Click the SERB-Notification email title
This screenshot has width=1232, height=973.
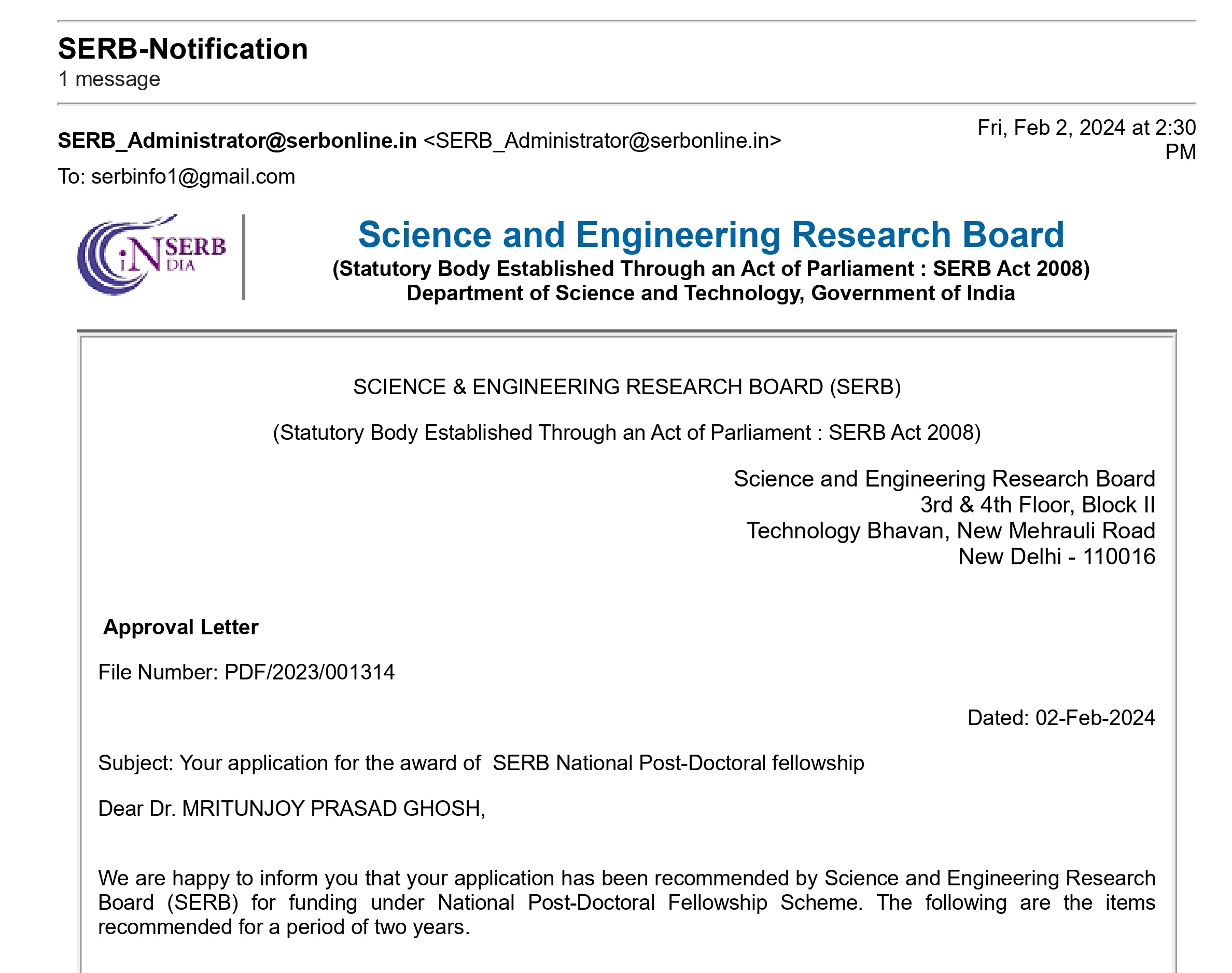click(183, 49)
